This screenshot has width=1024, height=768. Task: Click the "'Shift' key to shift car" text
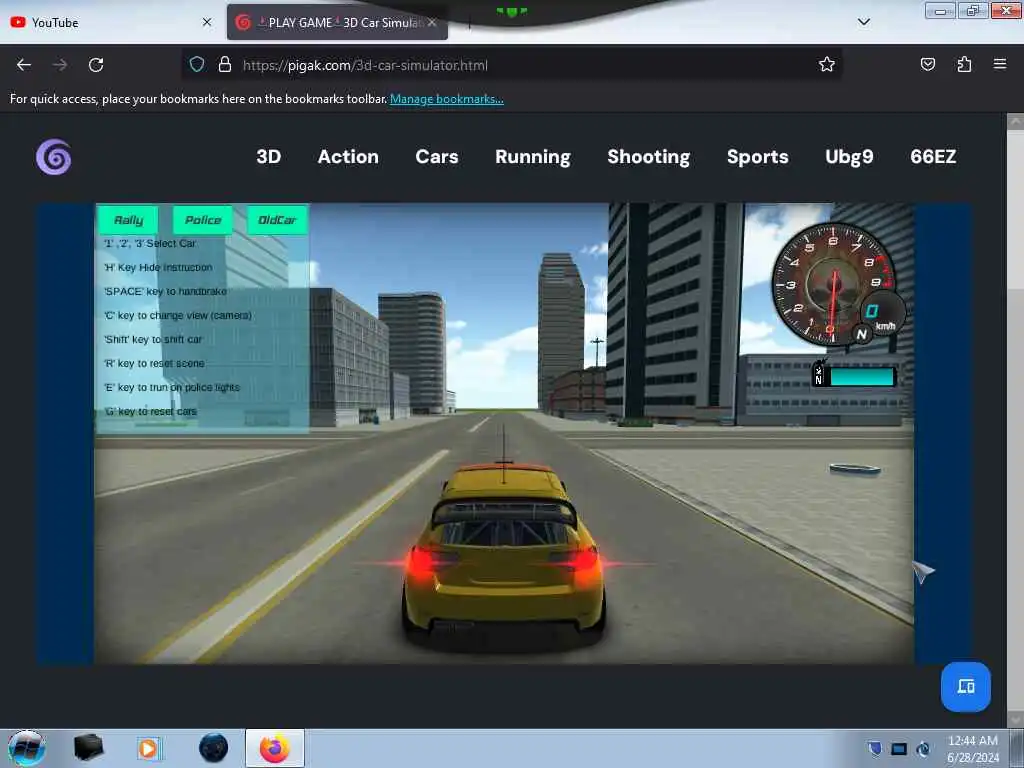coord(153,340)
